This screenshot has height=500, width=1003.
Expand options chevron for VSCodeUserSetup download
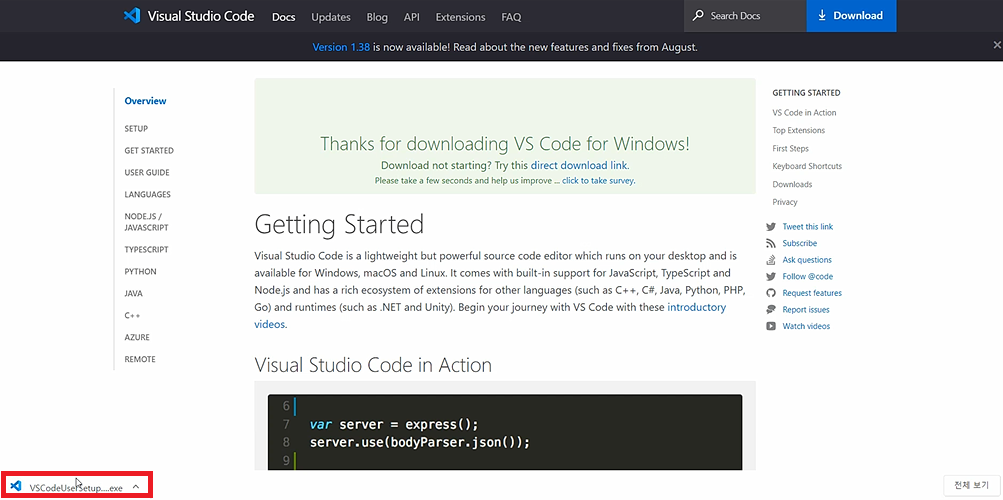coord(136,487)
